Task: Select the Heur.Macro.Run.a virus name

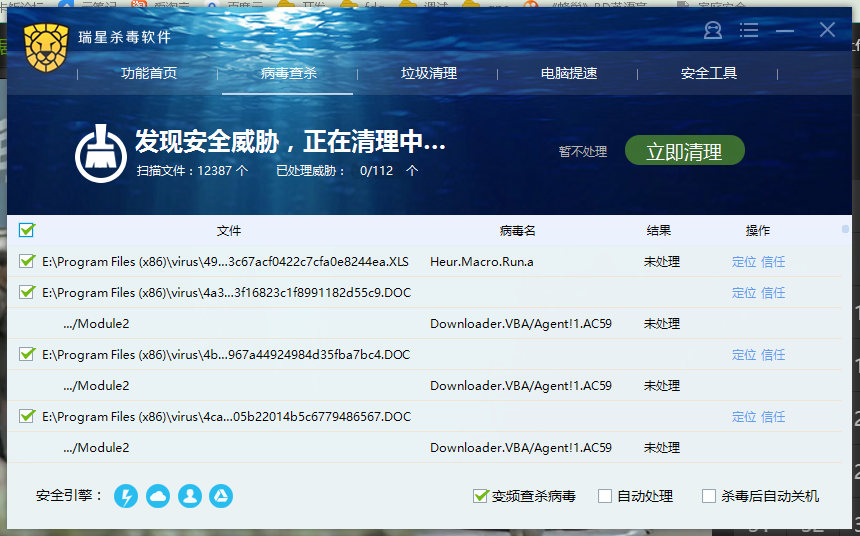Action: click(x=482, y=262)
